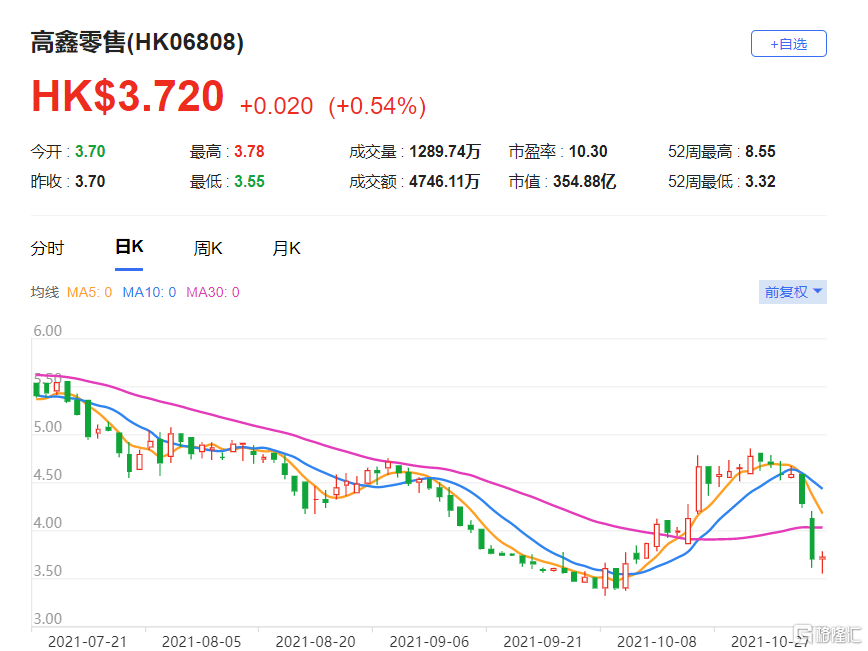
Task: Click the 5.00 price axis label
Action: [48, 427]
